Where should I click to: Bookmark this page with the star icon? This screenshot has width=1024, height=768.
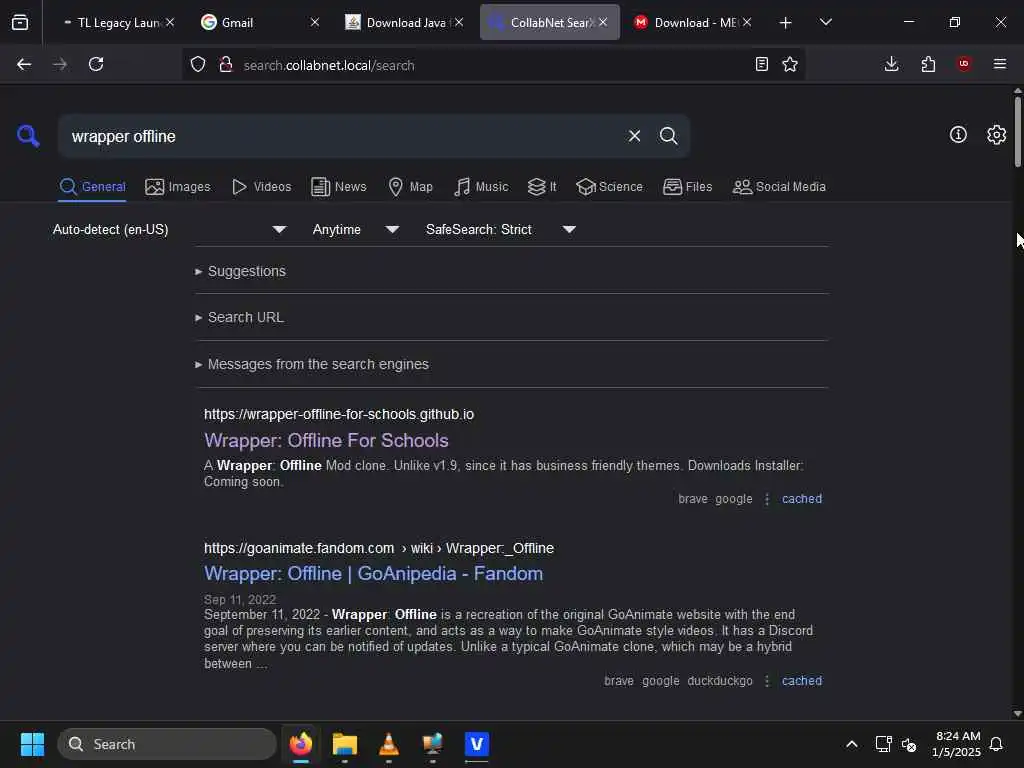pos(790,64)
